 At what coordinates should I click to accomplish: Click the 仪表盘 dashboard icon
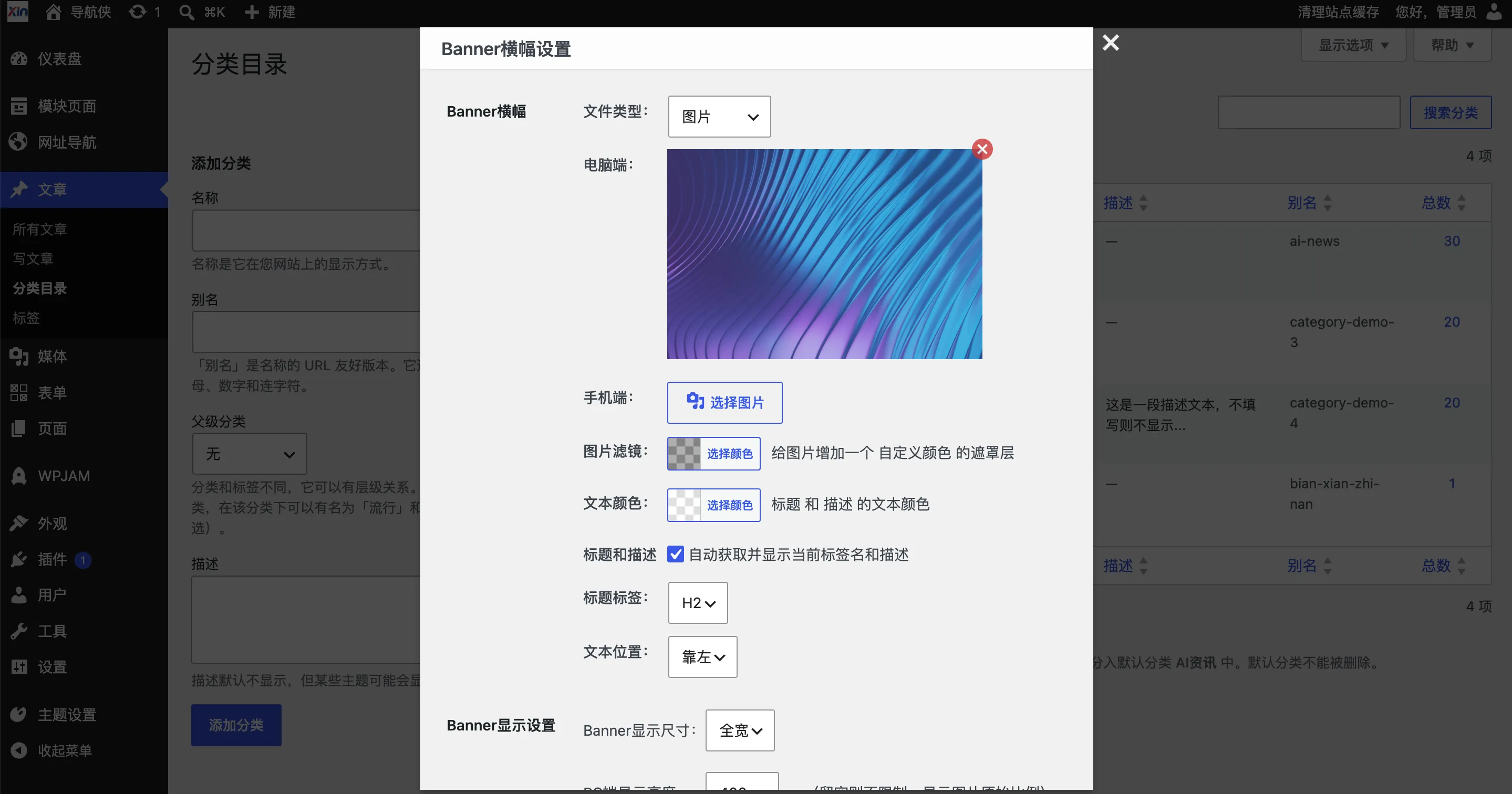click(x=19, y=59)
